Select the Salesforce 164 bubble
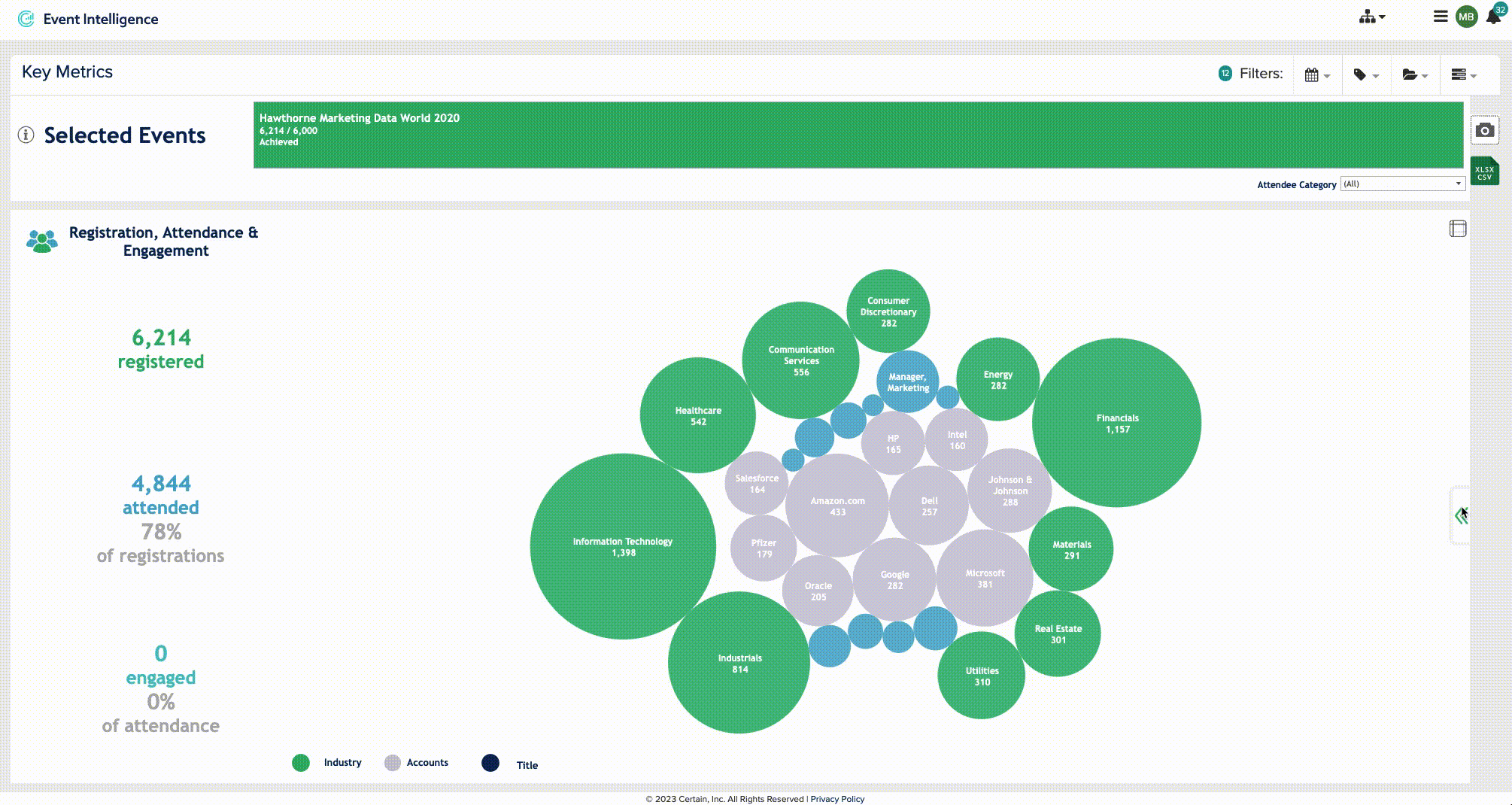Image resolution: width=1512 pixels, height=805 pixels. click(x=757, y=483)
